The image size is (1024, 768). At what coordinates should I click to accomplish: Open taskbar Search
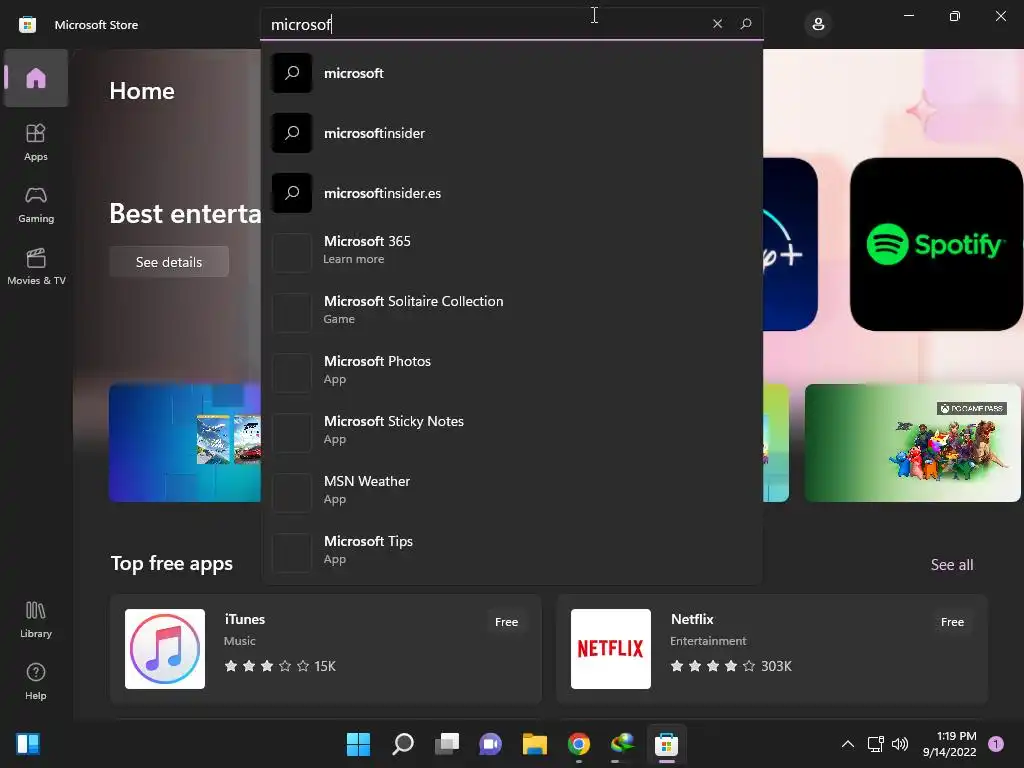coord(402,744)
